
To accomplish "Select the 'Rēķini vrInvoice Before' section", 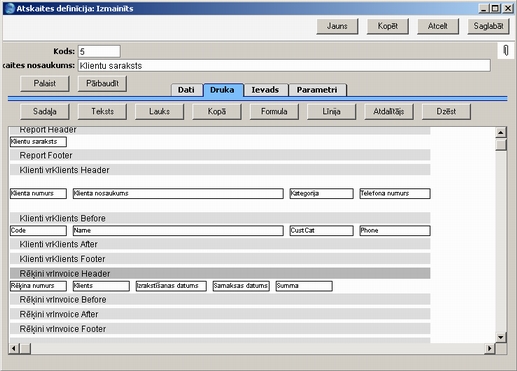I will pos(220,299).
